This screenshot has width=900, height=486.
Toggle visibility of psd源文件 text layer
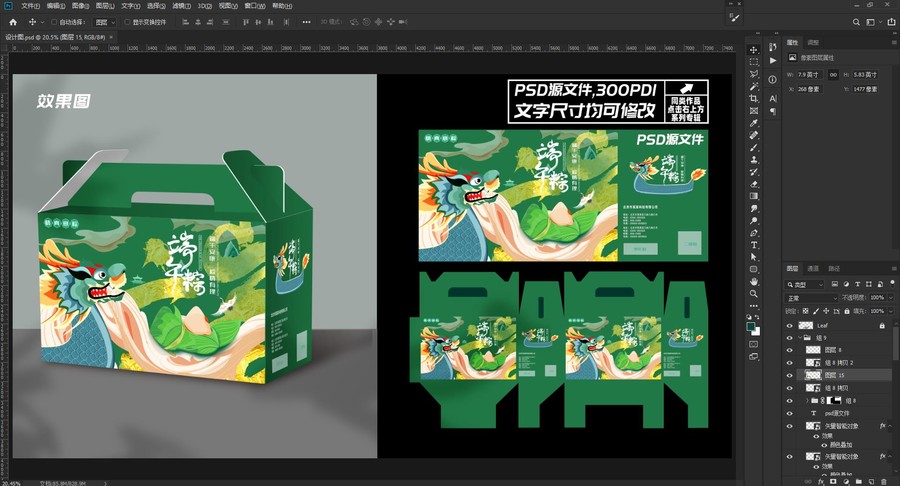(x=789, y=413)
